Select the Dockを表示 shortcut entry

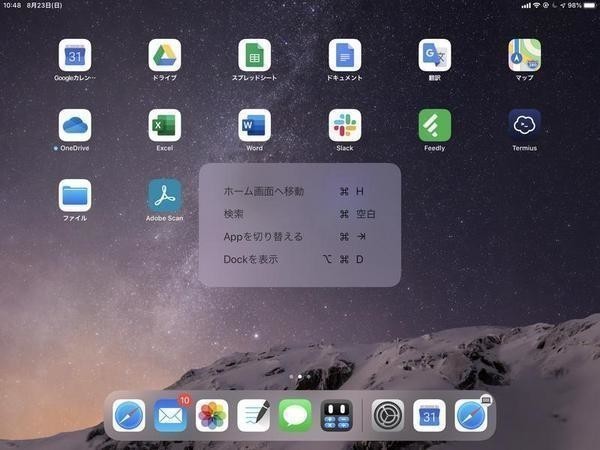pos(300,259)
